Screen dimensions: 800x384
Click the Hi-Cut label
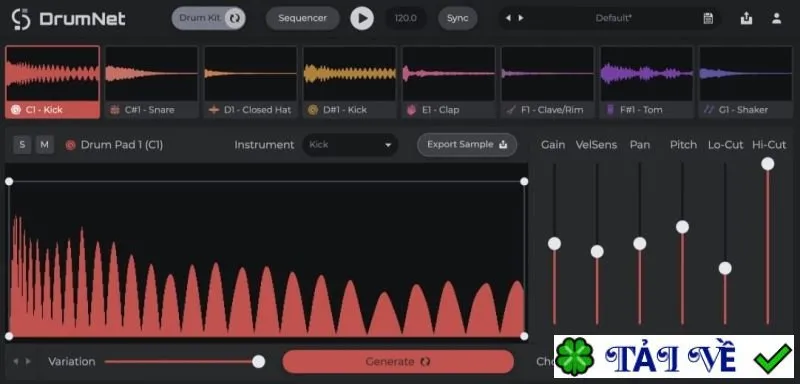pos(769,145)
